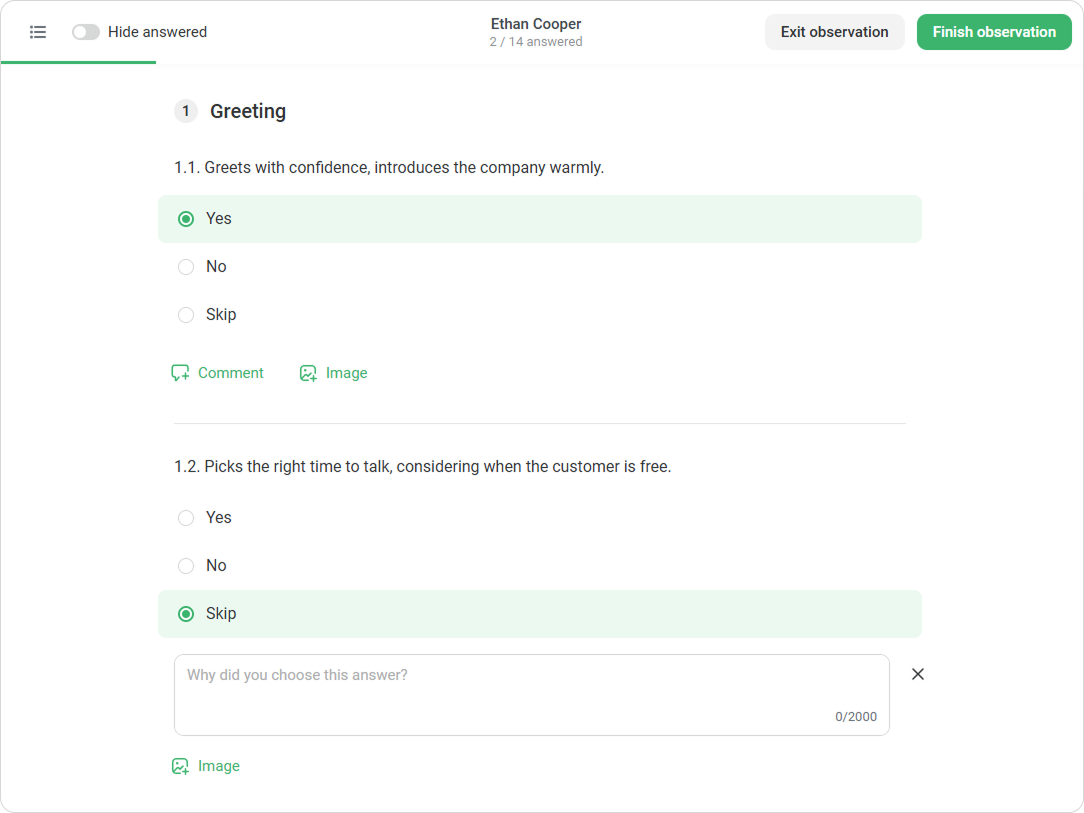
Task: Toggle the Hide answered switch
Action: [x=86, y=32]
